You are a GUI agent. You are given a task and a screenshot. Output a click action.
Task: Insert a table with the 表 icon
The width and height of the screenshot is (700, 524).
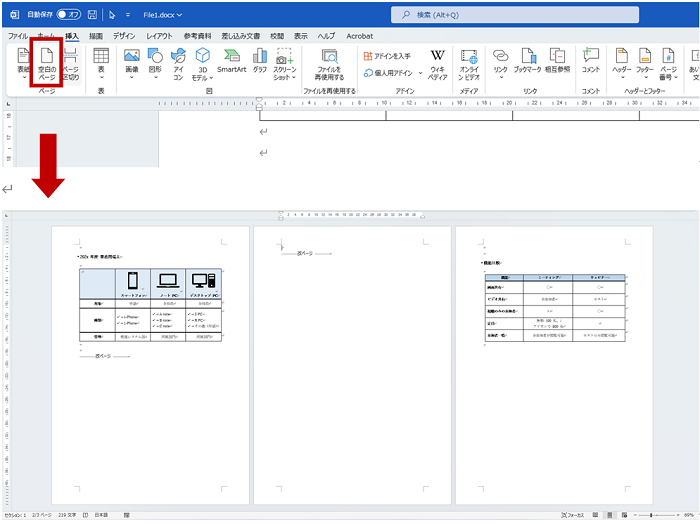(x=101, y=62)
